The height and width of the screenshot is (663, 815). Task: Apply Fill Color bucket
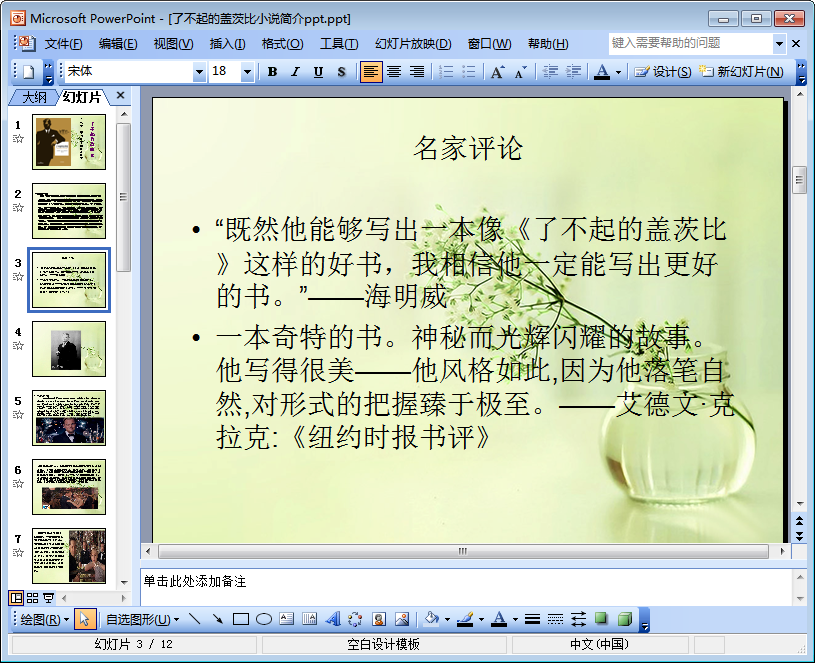coord(431,619)
